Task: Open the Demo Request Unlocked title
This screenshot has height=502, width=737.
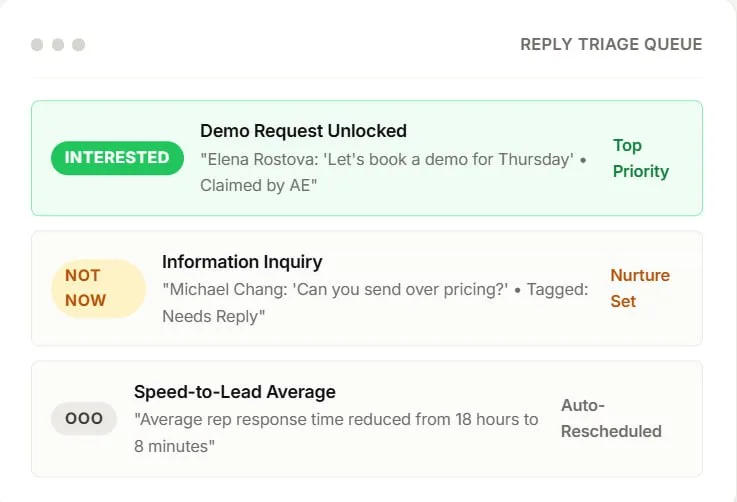Action: coord(303,131)
